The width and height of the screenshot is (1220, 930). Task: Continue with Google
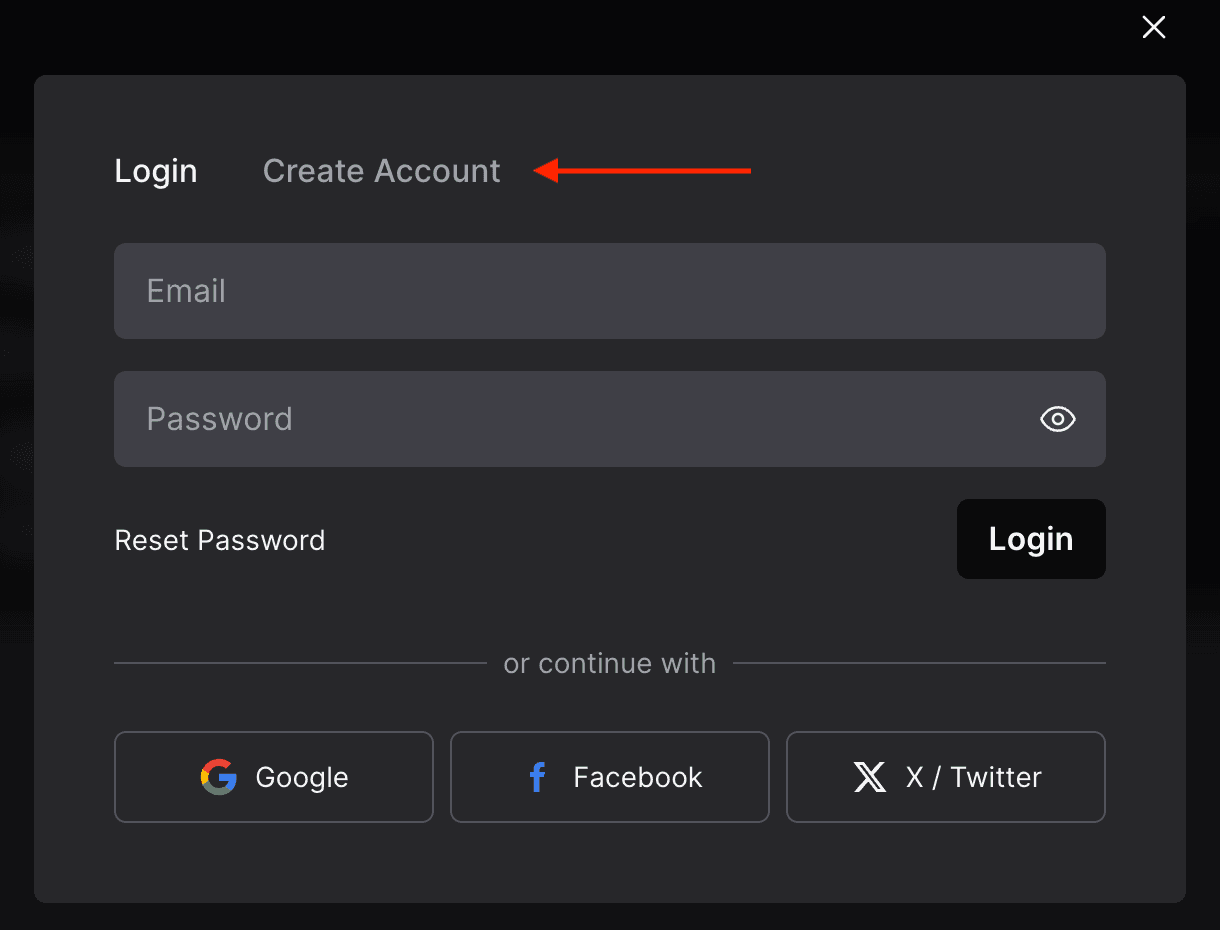(x=273, y=776)
